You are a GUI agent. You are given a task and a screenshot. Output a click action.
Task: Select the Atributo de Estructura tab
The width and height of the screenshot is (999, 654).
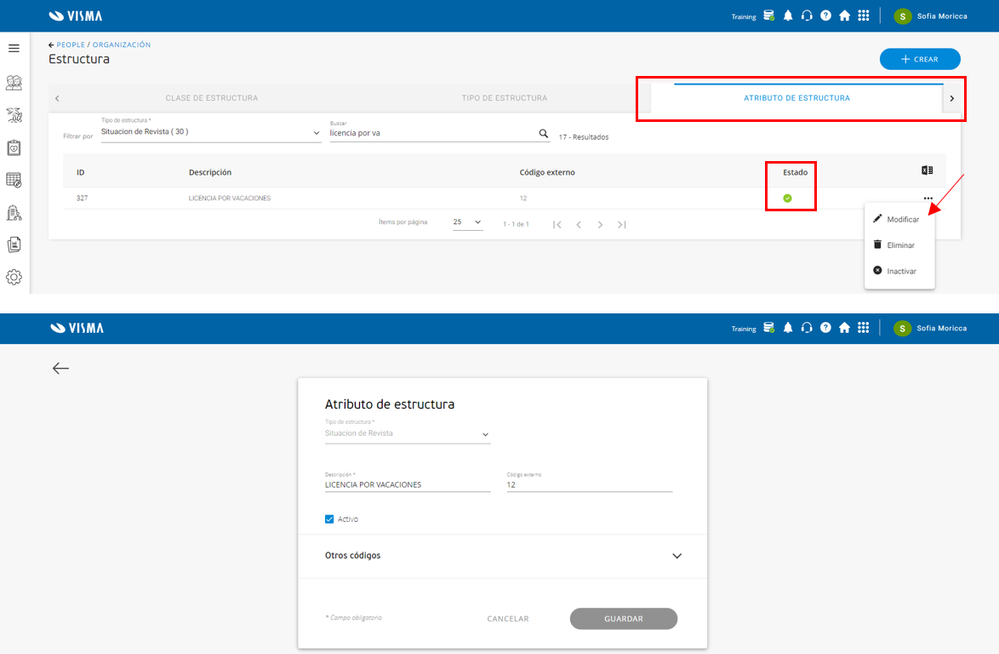796,98
